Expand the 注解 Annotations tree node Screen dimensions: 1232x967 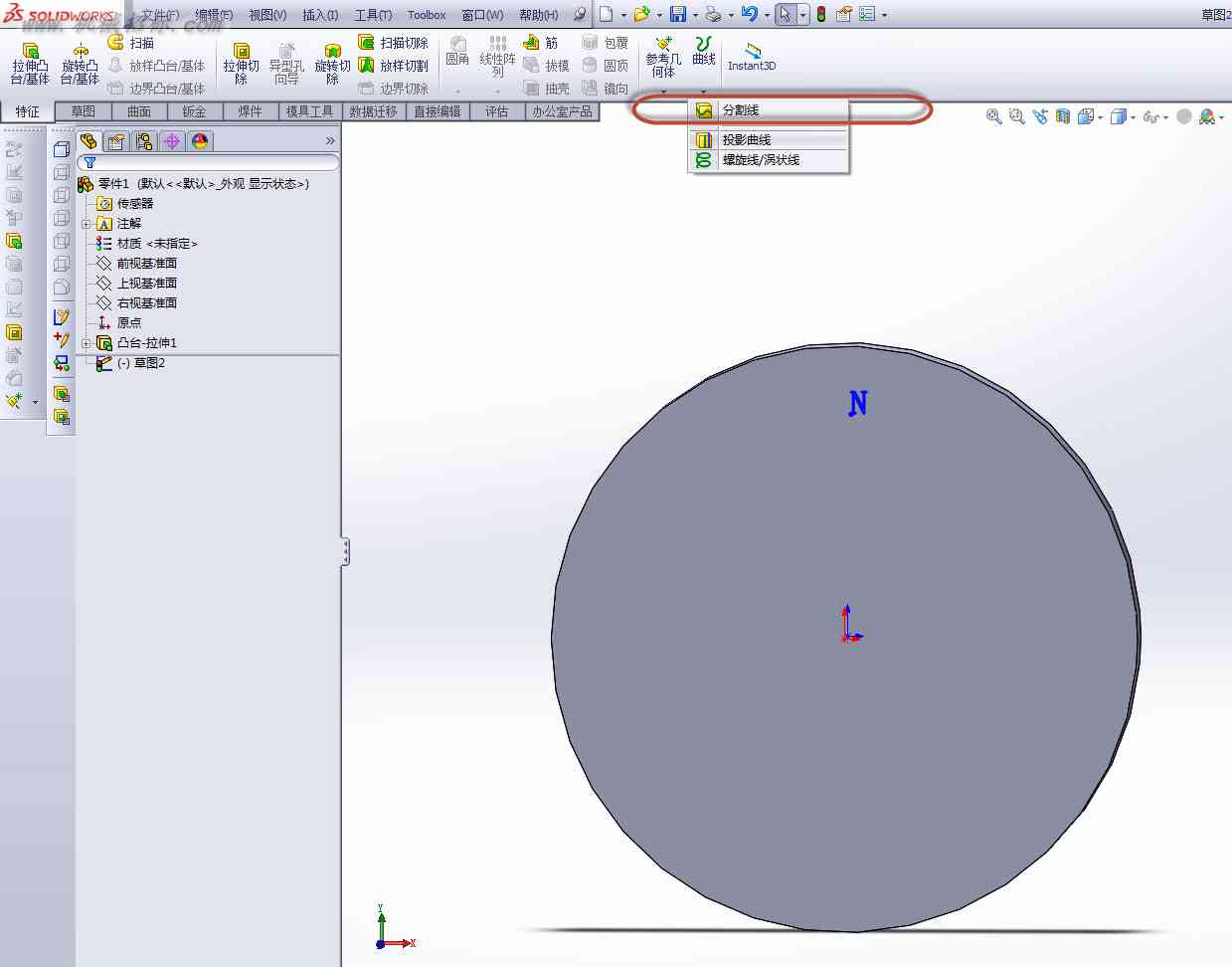tap(87, 224)
